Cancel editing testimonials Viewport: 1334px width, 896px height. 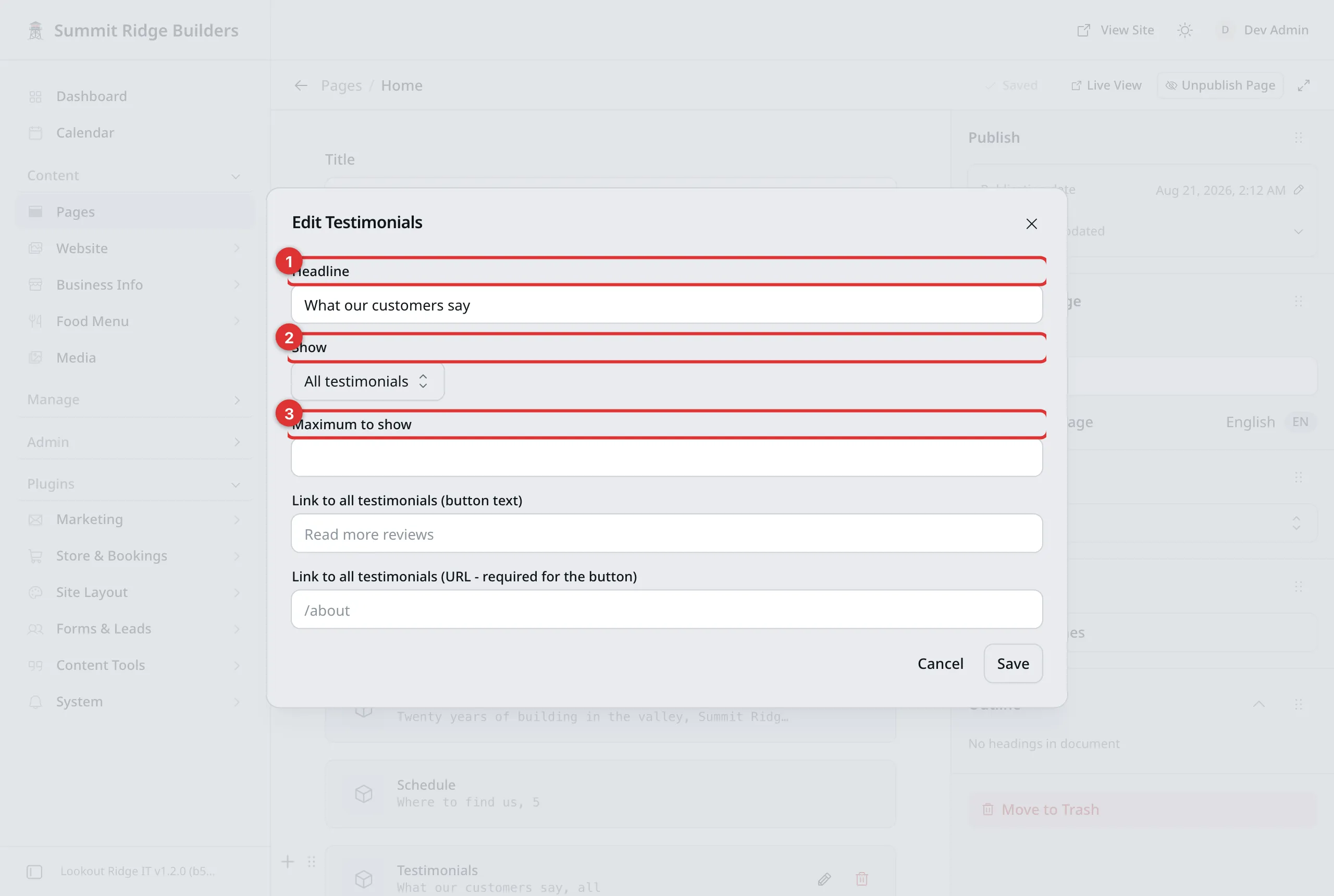pyautogui.click(x=940, y=664)
